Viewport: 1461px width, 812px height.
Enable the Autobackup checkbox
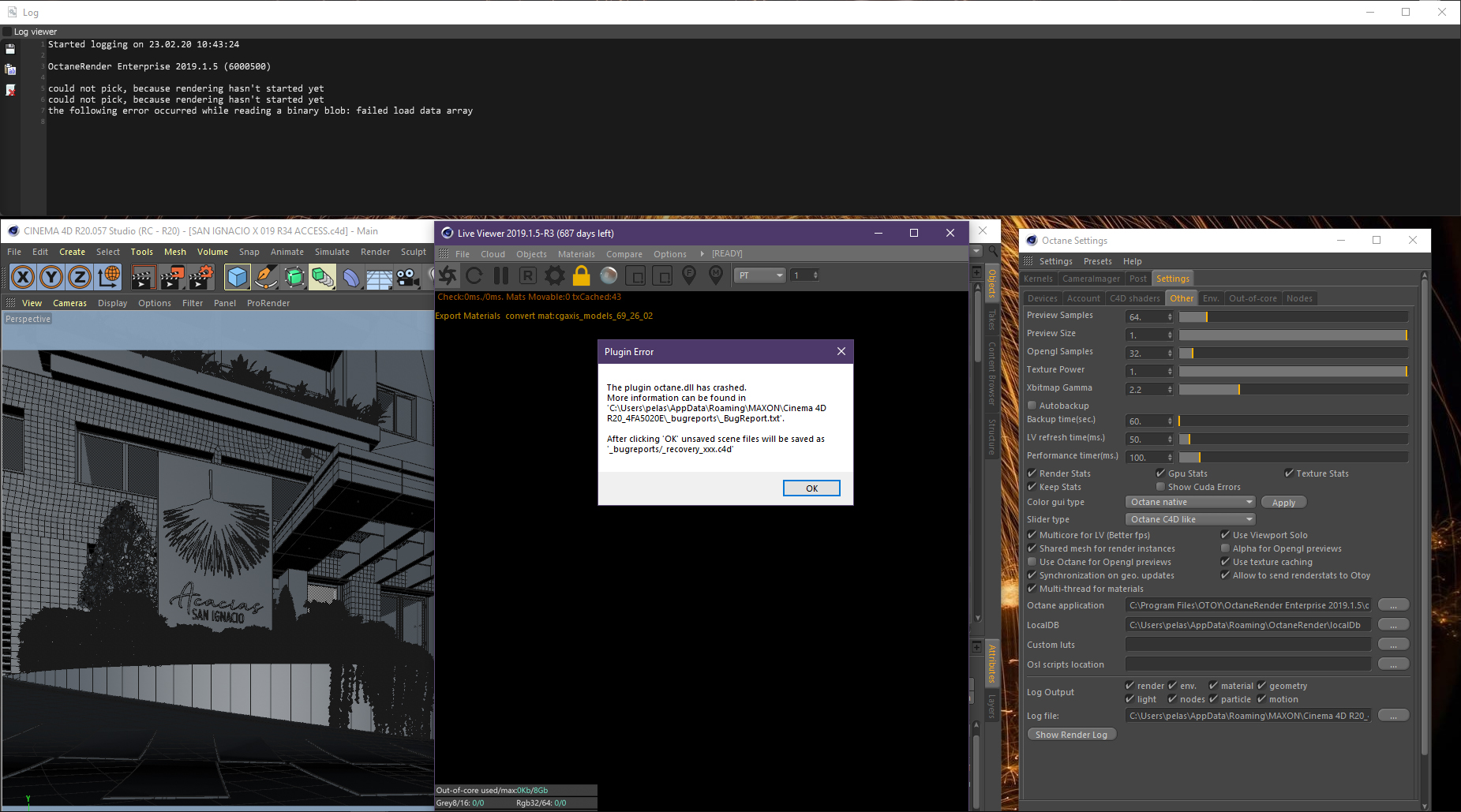[x=1032, y=406]
